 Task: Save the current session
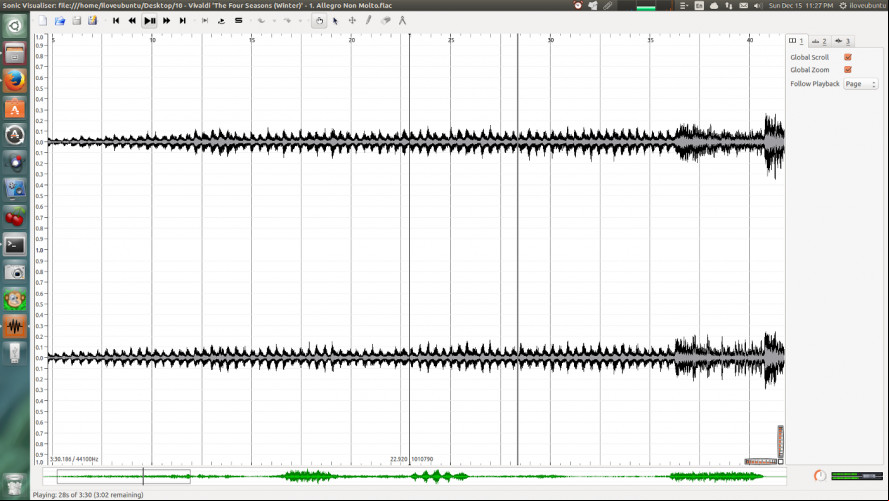76,21
